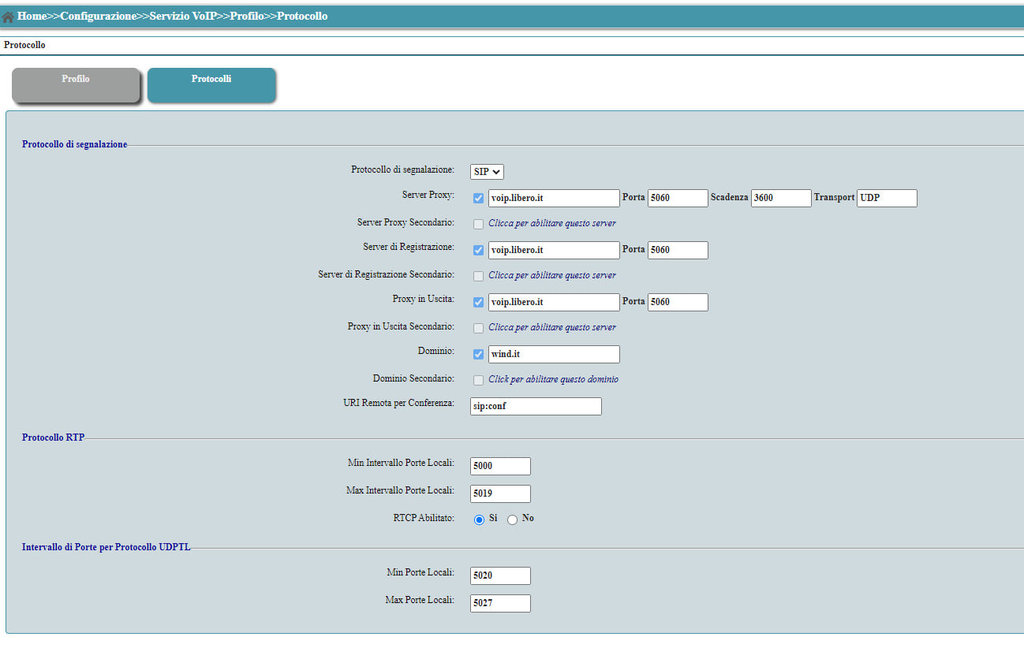
Task: Select RTCP Abilitato Si radio button
Action: pos(479,520)
